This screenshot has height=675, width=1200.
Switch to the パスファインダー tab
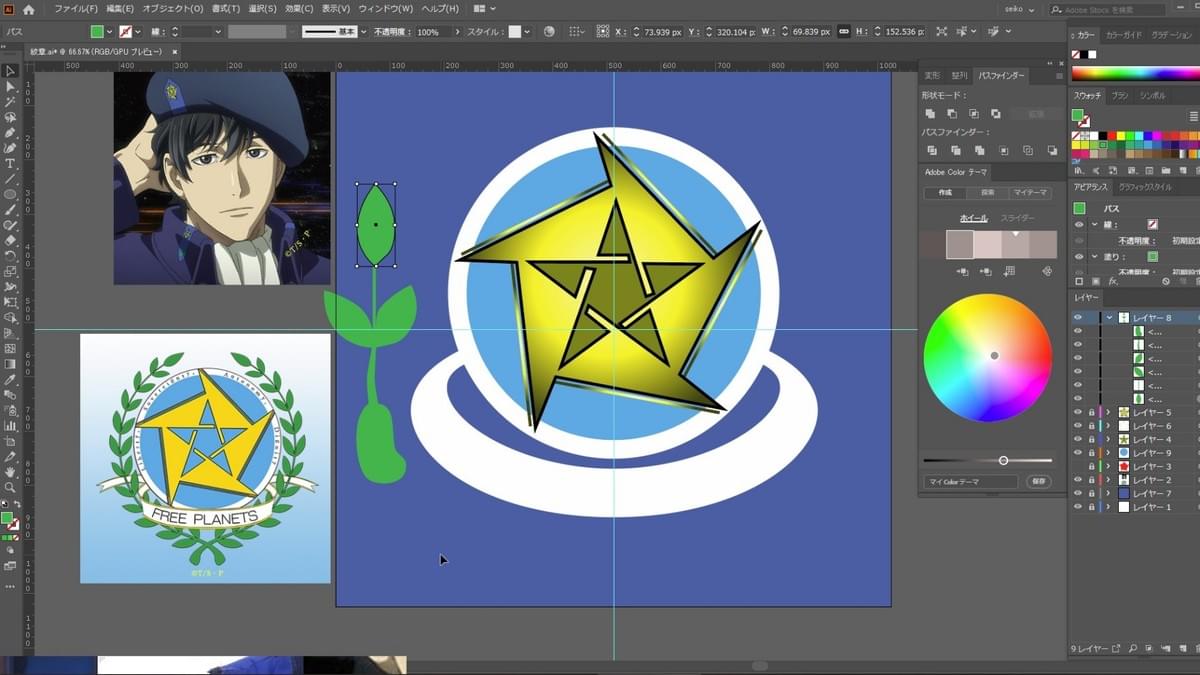click(1001, 75)
